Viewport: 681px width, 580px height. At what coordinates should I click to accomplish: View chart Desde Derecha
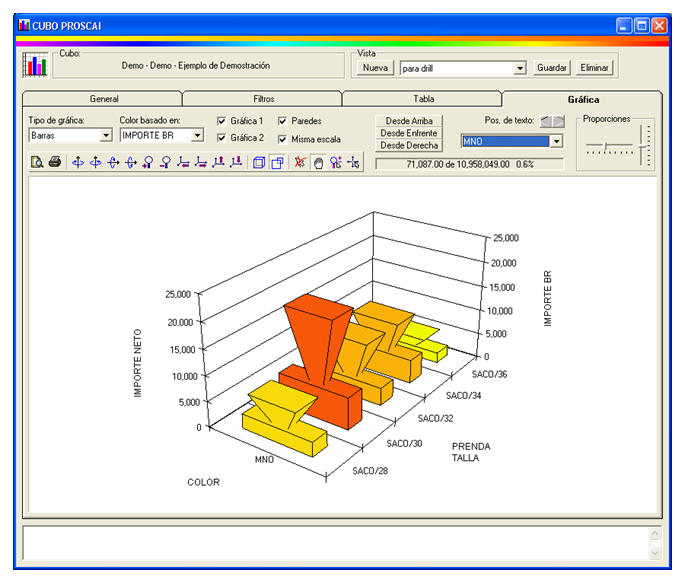click(x=409, y=145)
